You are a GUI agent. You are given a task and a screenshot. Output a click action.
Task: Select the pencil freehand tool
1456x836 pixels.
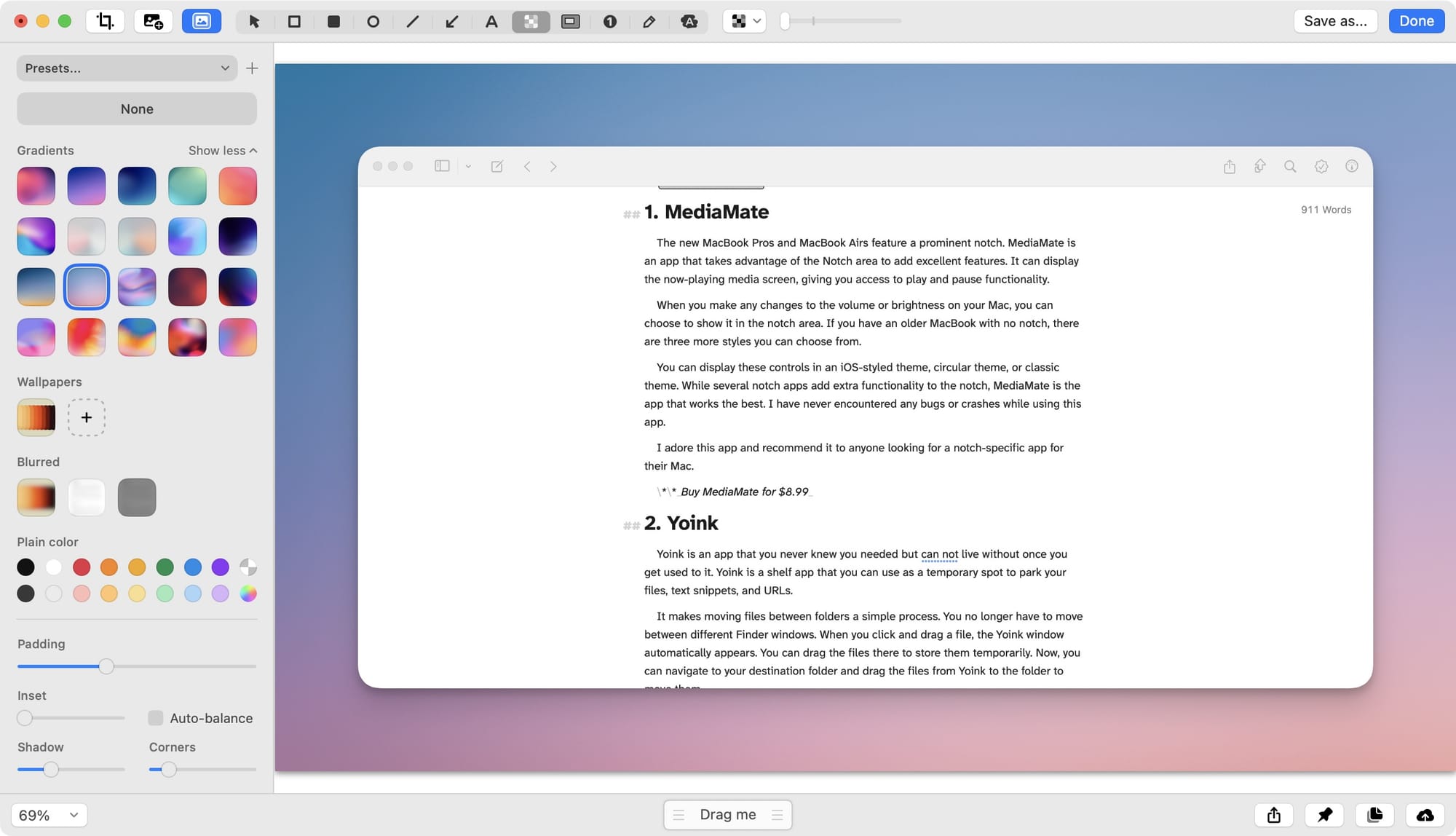649,21
